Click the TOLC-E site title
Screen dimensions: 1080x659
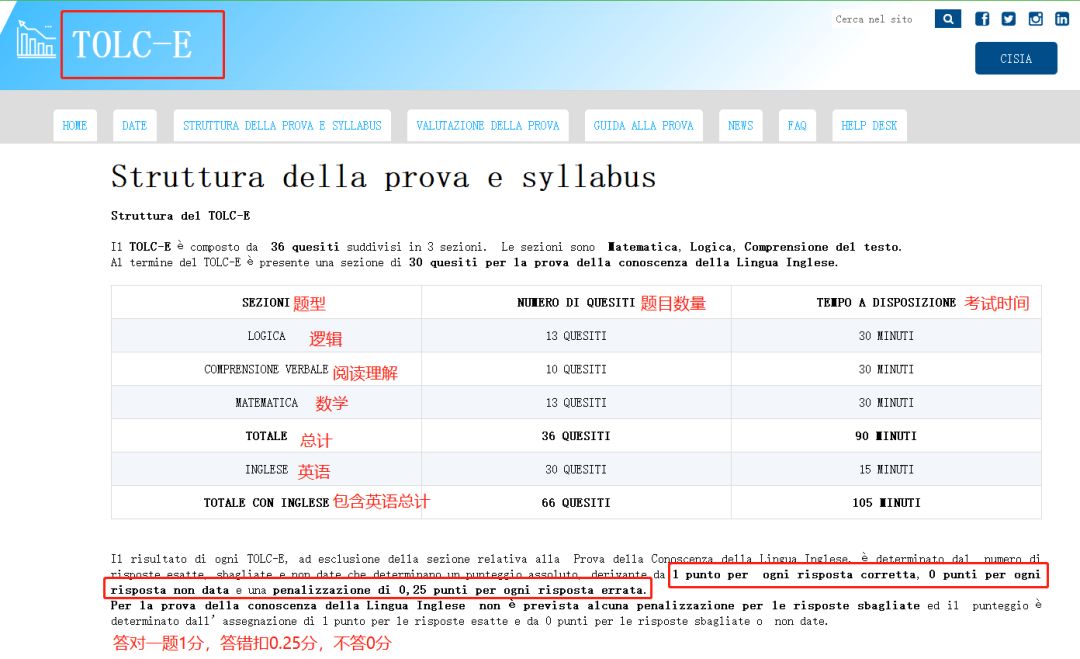pyautogui.click(x=132, y=45)
